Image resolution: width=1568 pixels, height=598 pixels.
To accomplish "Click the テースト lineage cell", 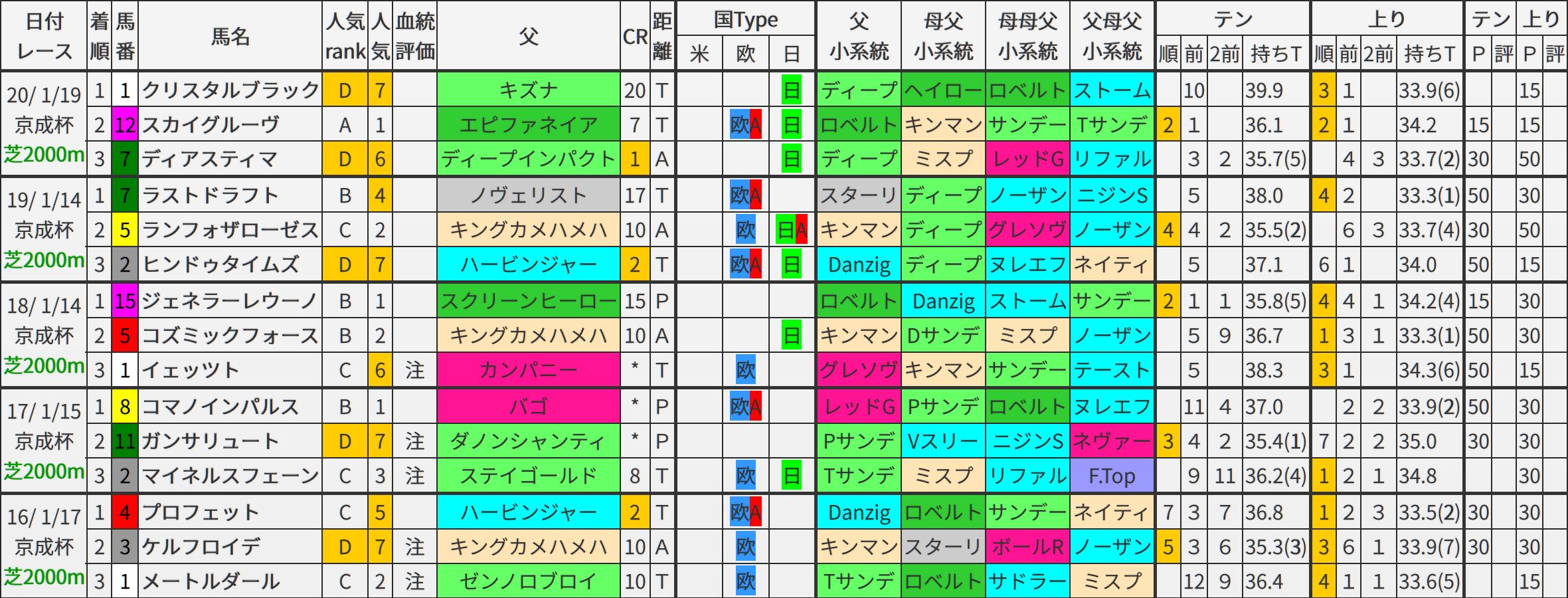I will (1112, 370).
